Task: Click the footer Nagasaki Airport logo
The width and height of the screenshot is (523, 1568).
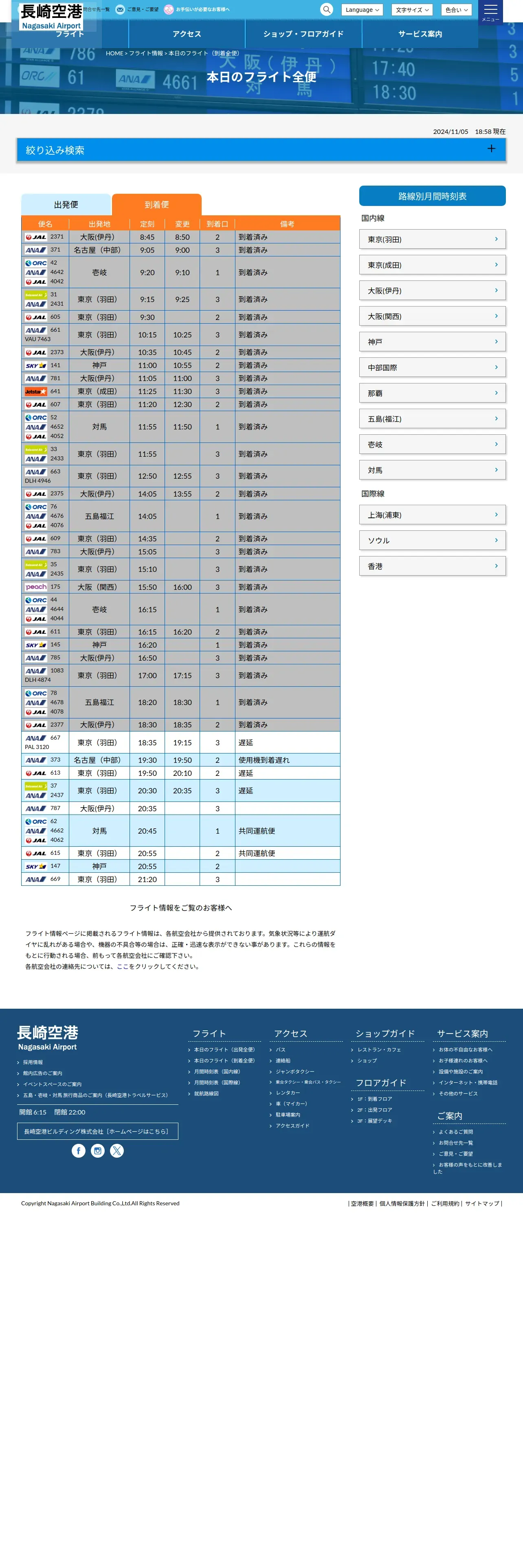Action: pyautogui.click(x=48, y=1038)
